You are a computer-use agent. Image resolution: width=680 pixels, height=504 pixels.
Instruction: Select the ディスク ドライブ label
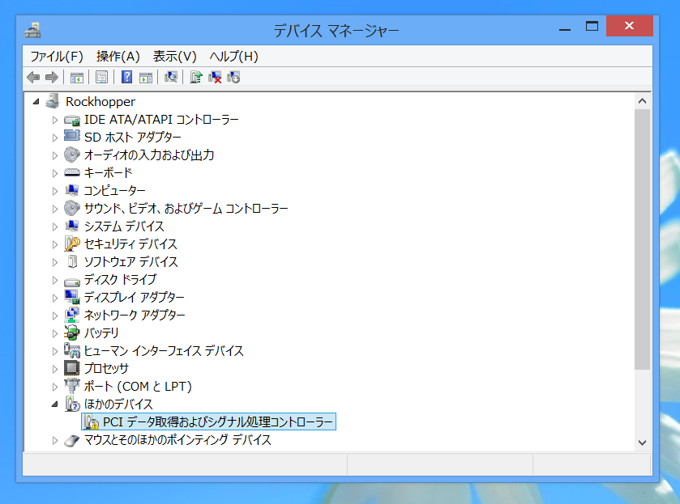[120, 279]
